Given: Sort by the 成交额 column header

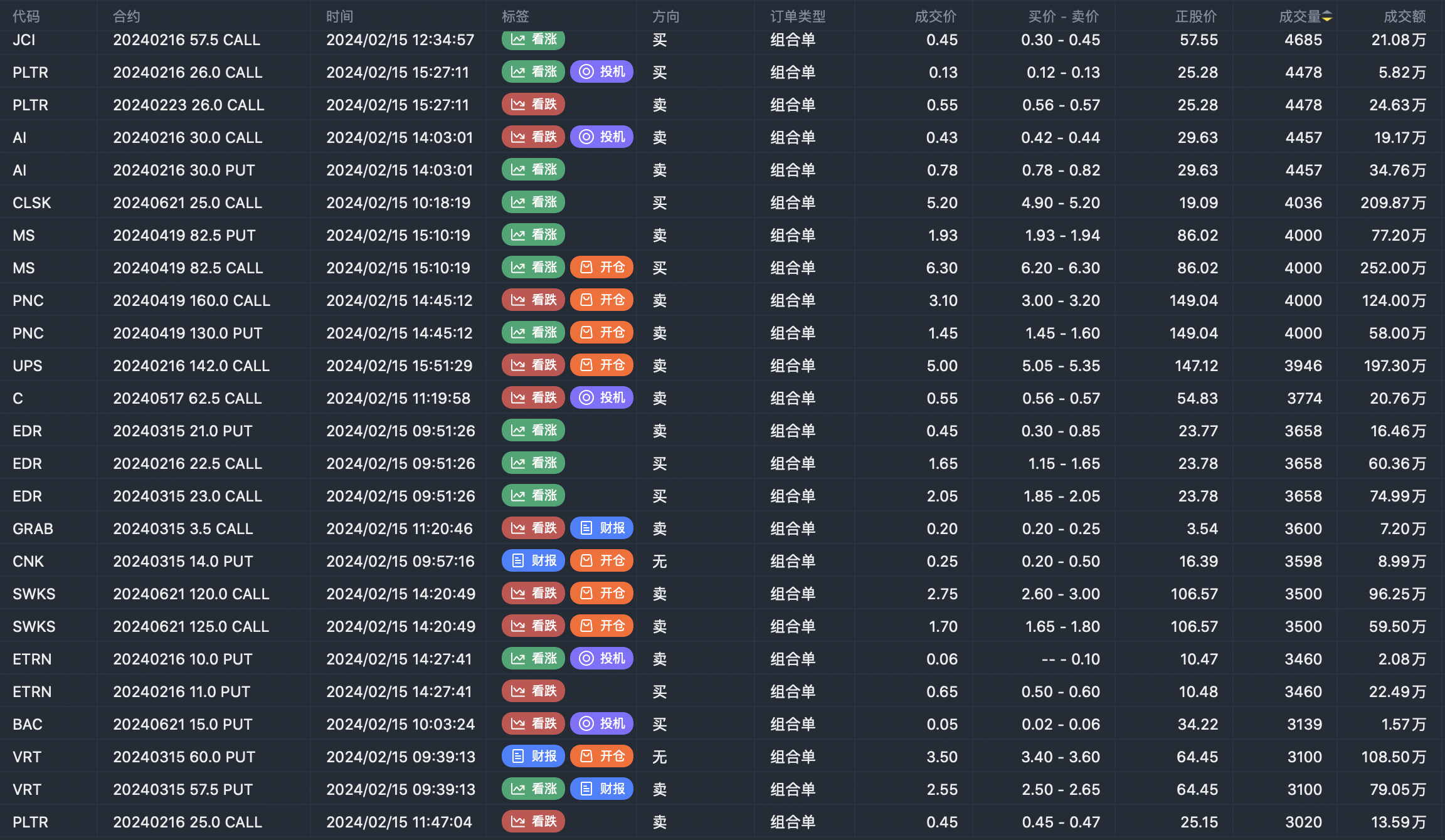Looking at the screenshot, I should [1404, 17].
